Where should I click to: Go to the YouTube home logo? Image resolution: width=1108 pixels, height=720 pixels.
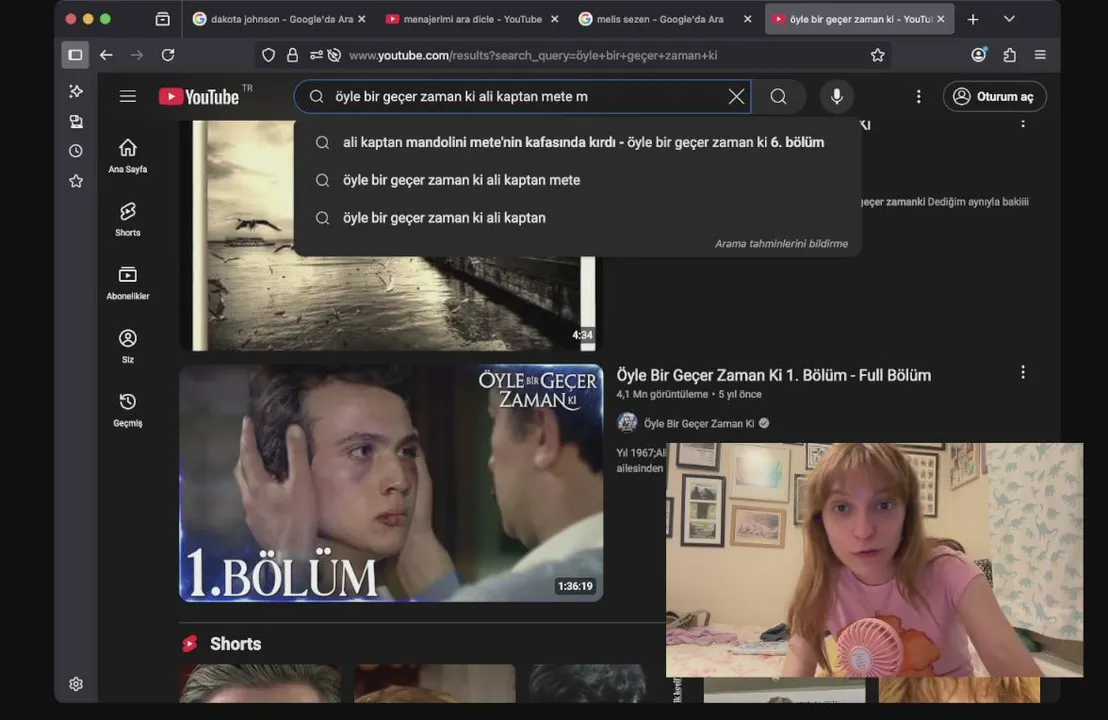point(199,96)
